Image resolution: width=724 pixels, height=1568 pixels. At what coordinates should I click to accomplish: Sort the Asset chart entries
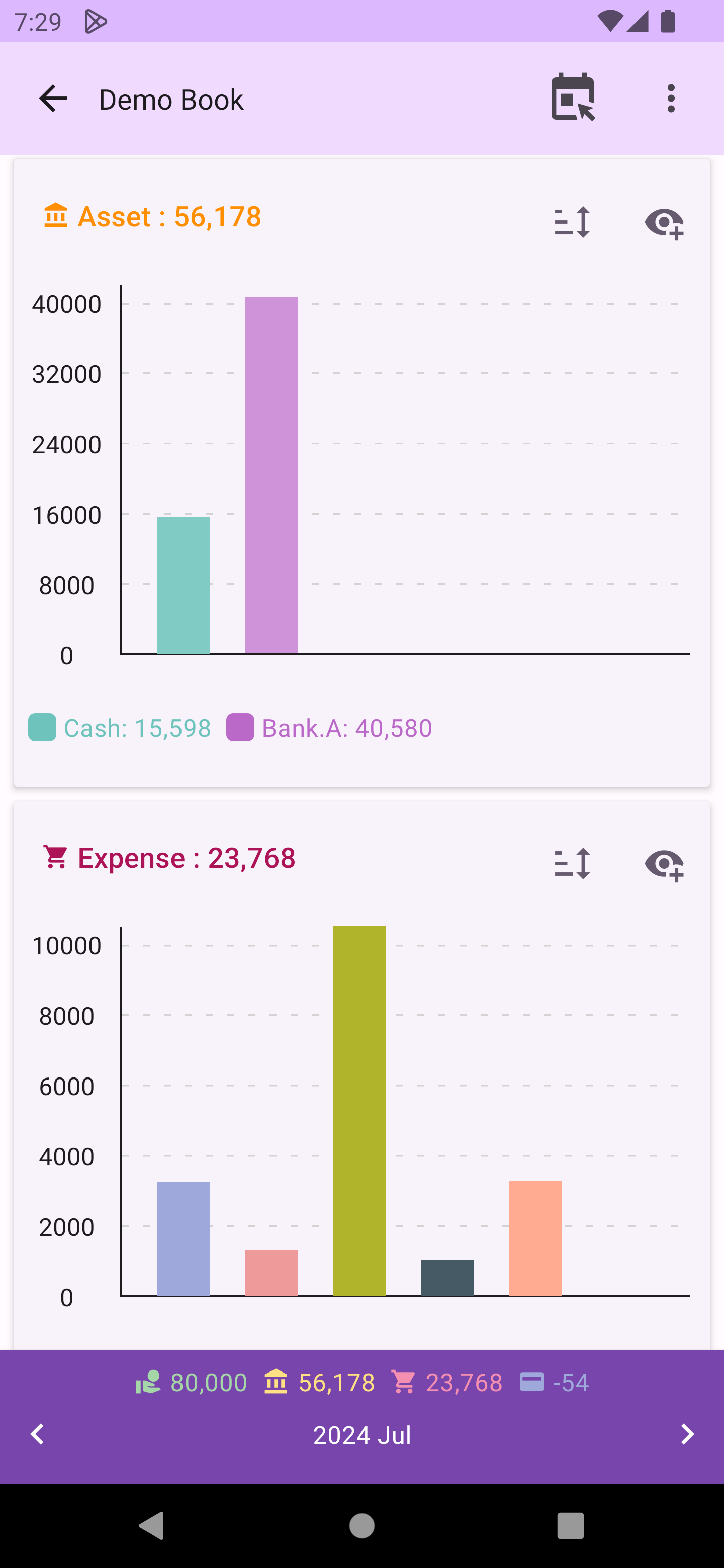tap(572, 222)
